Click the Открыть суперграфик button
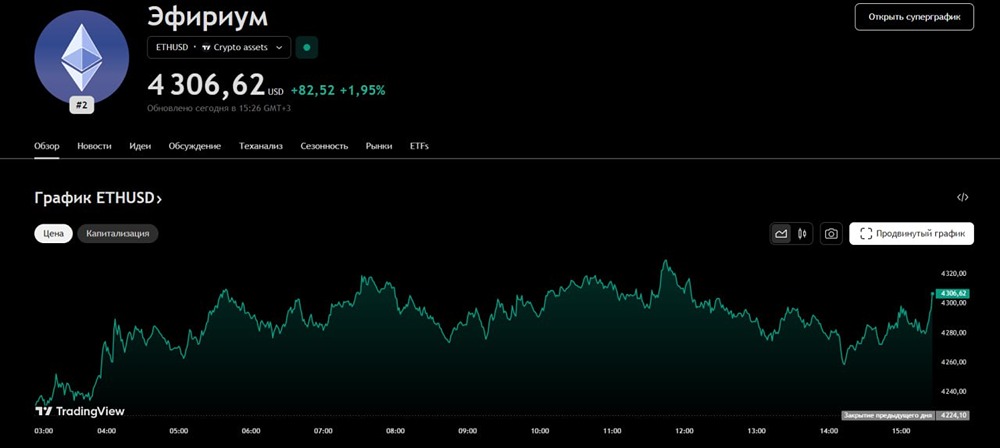The width and height of the screenshot is (1000, 448). pyautogui.click(x=914, y=17)
